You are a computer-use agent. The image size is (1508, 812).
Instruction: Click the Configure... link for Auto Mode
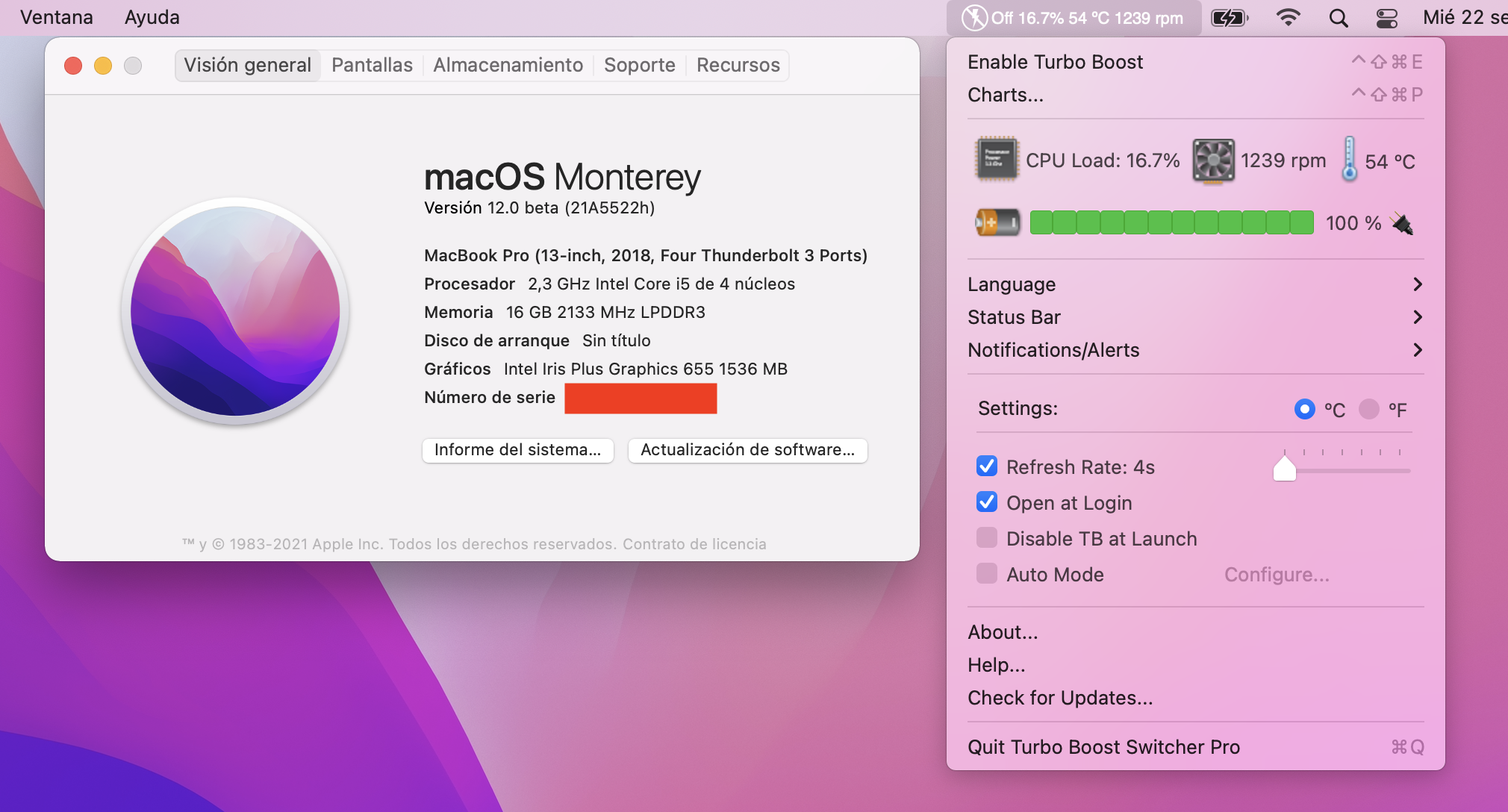[1277, 574]
